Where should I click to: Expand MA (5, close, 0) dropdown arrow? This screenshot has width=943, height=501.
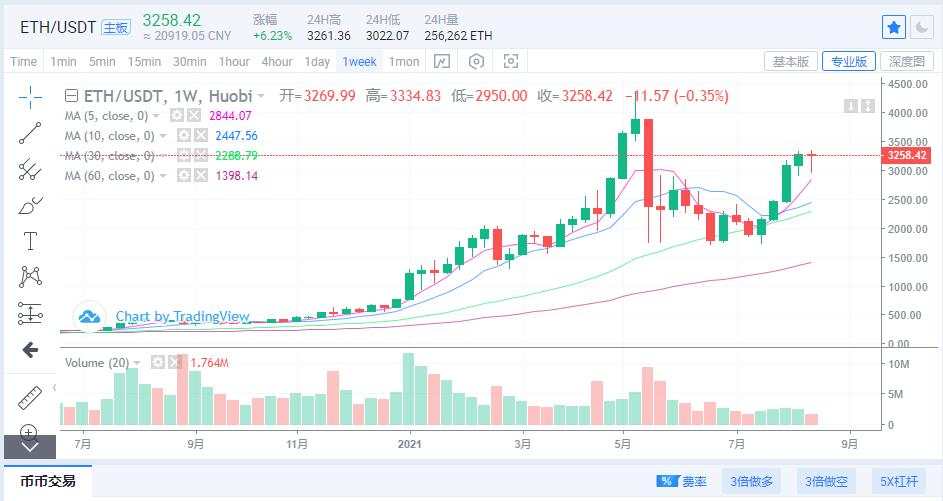(x=156, y=115)
